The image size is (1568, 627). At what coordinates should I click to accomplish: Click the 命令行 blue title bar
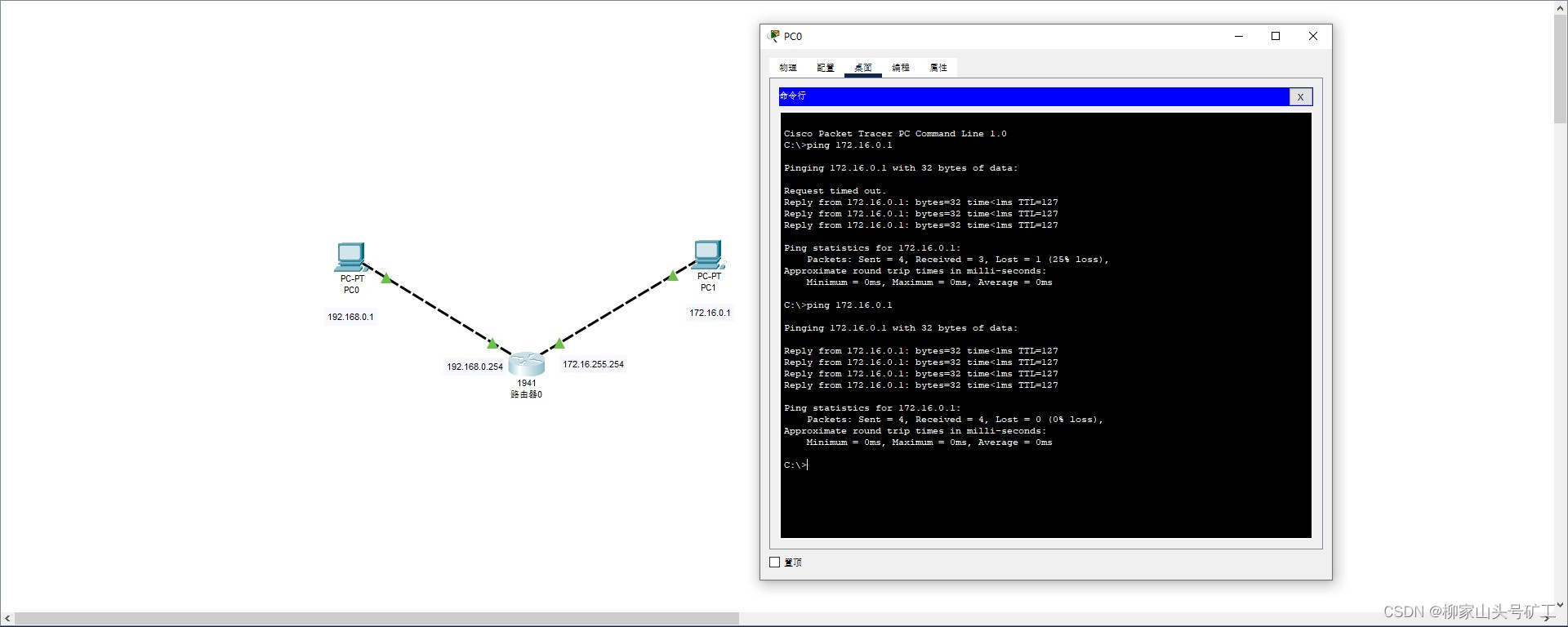tap(1034, 96)
